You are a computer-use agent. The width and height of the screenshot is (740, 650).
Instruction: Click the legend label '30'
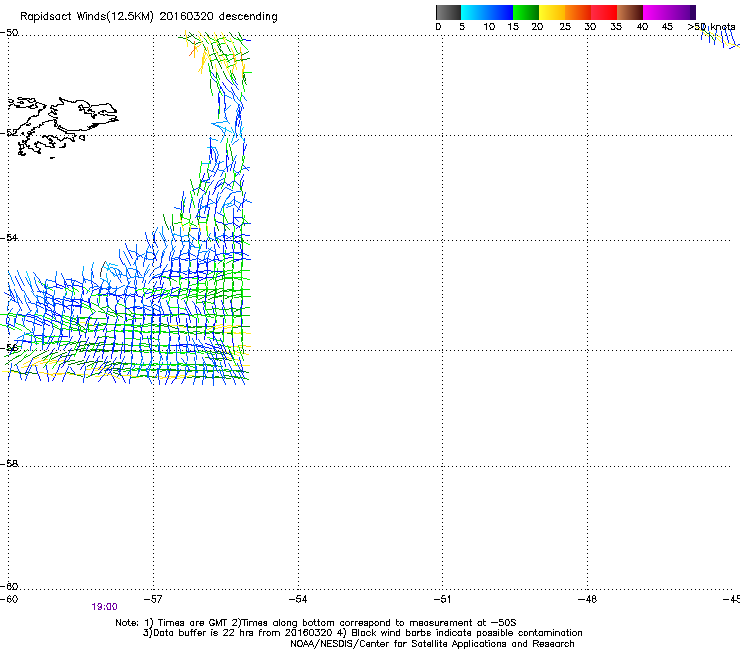tap(590, 27)
